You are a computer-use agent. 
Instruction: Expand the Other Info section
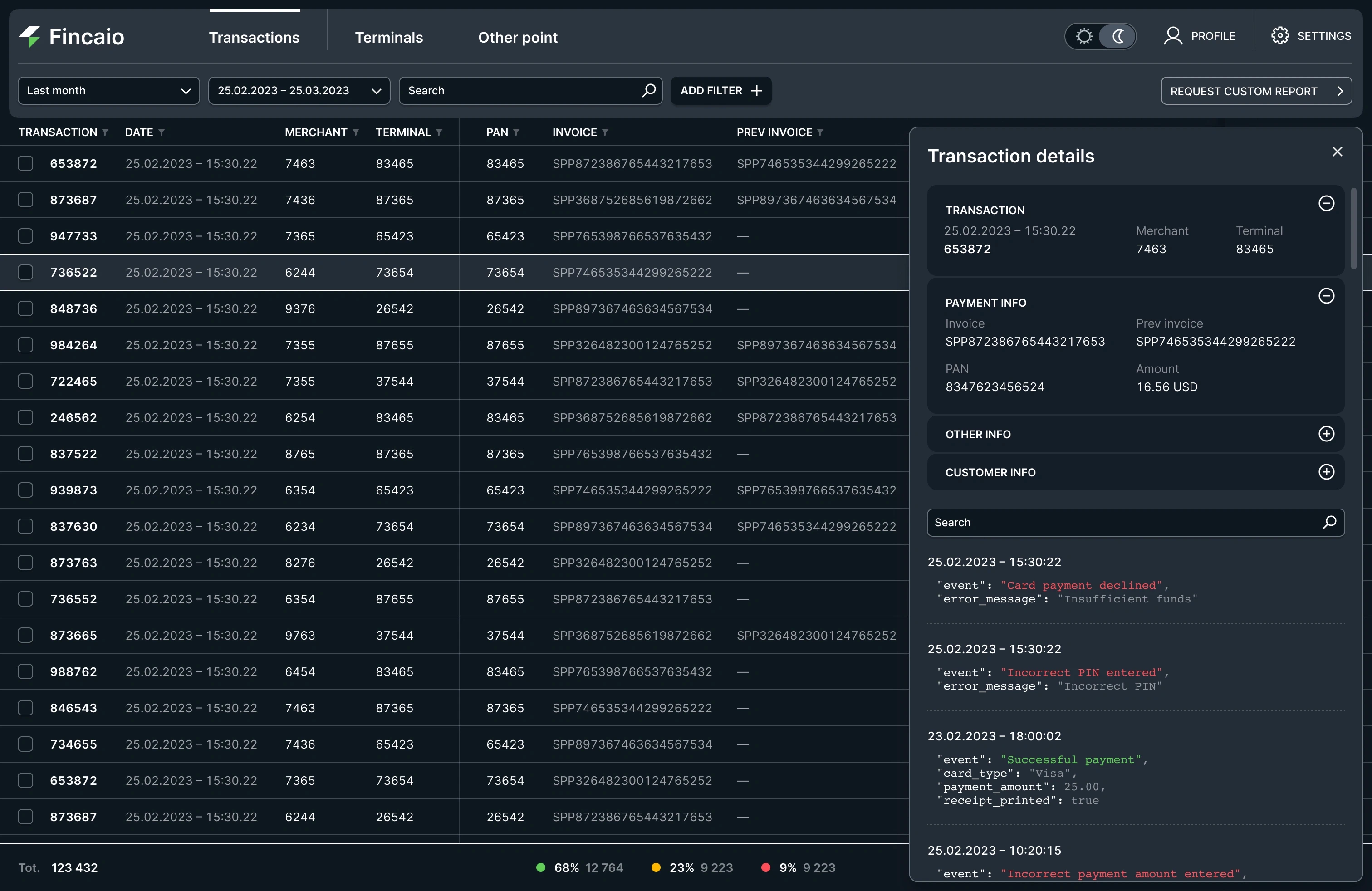(x=1326, y=434)
